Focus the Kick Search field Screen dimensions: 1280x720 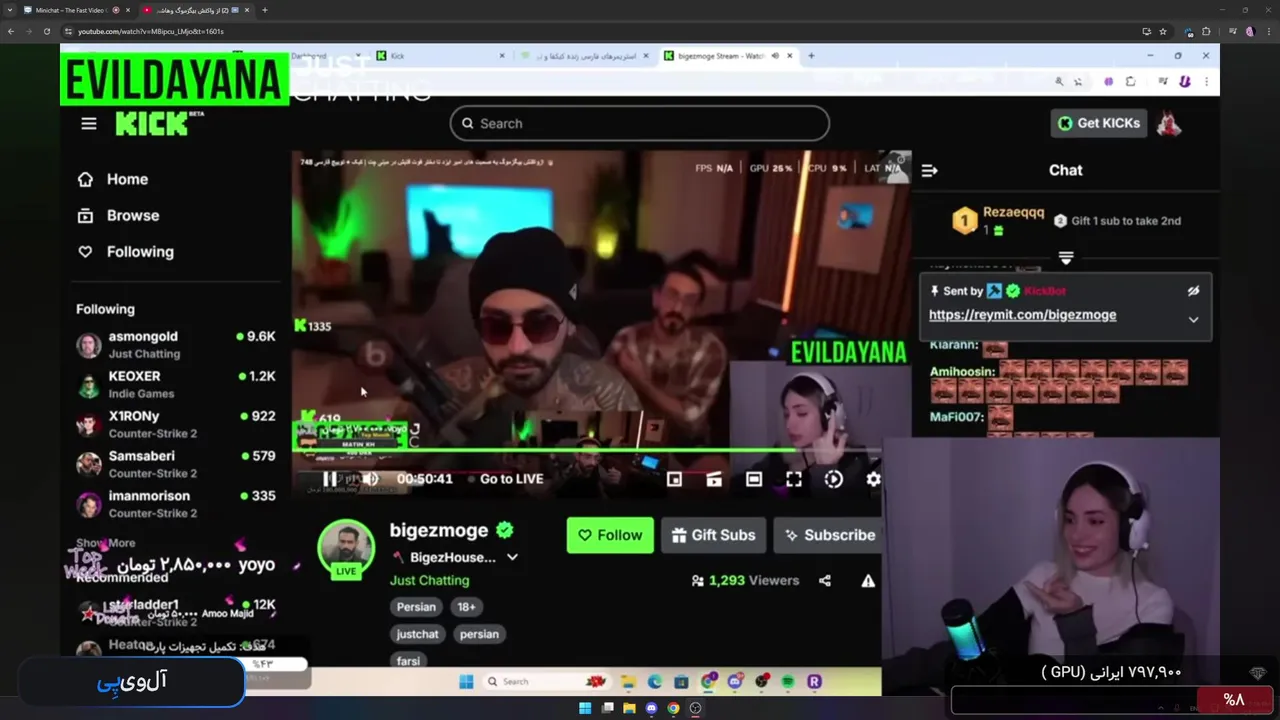(640, 123)
